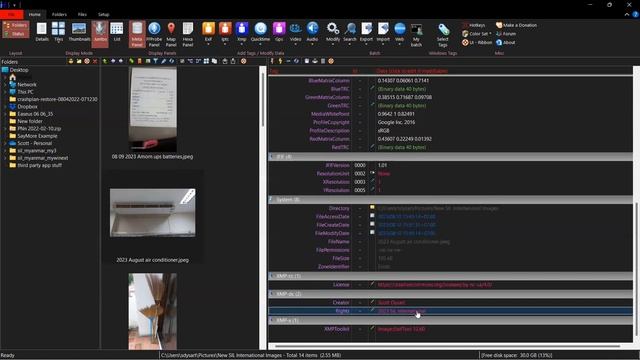This screenshot has width=640, height=360.
Task: Open the Export batch tool
Action: (366, 33)
